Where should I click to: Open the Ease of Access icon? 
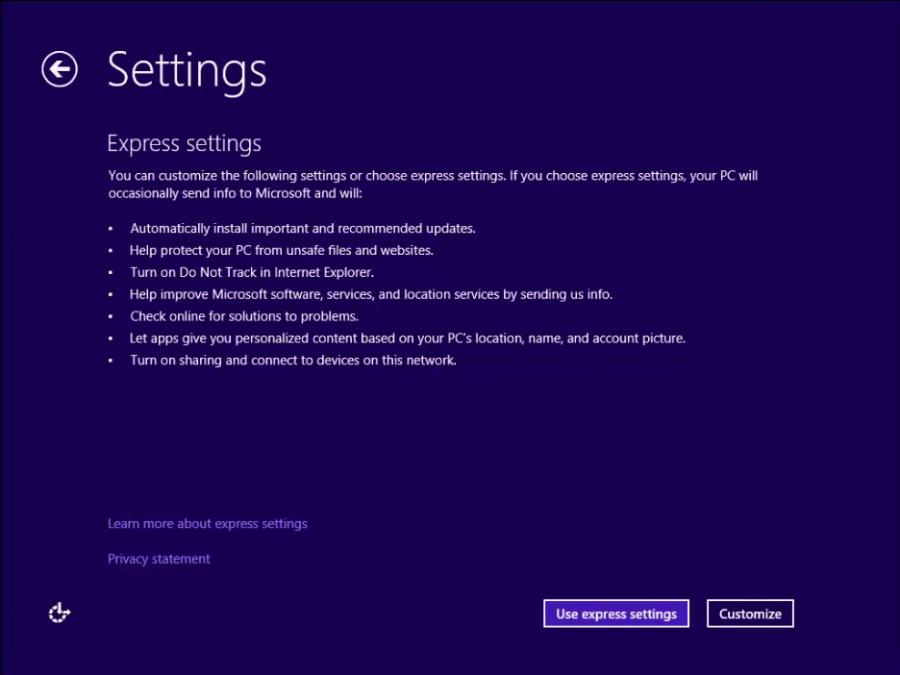(x=59, y=613)
